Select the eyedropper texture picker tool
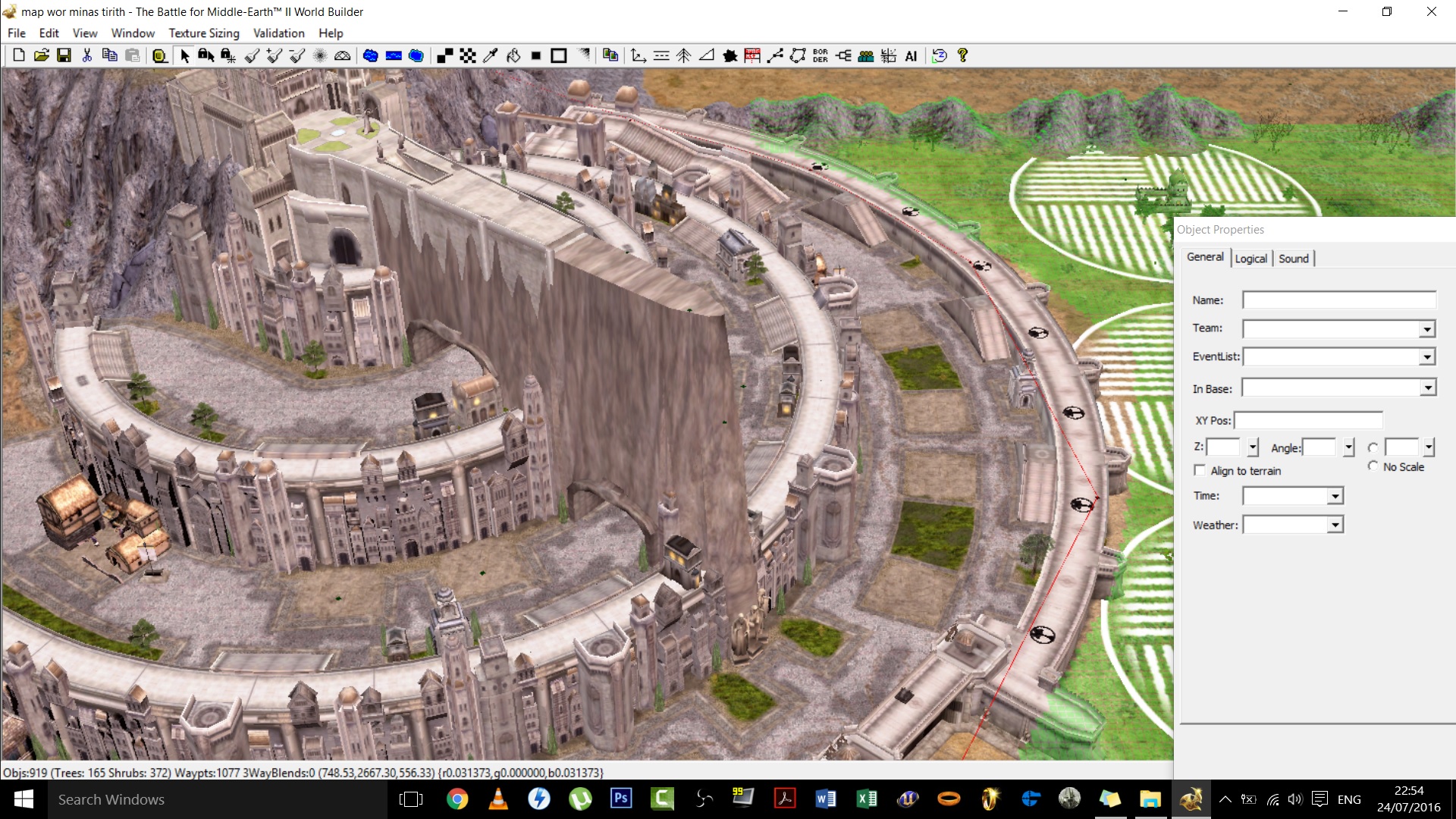 [x=491, y=55]
